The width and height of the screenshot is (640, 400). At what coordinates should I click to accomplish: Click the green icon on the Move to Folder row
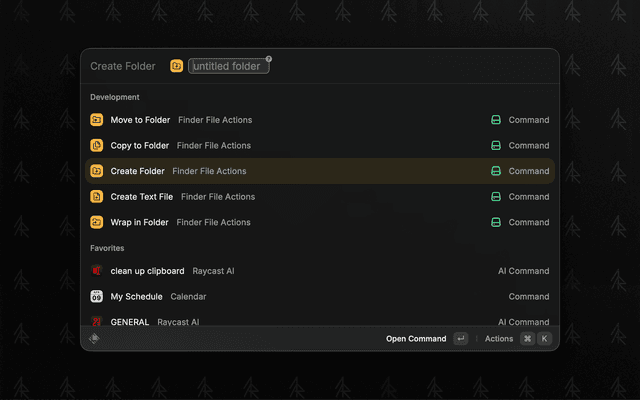[x=495, y=120]
